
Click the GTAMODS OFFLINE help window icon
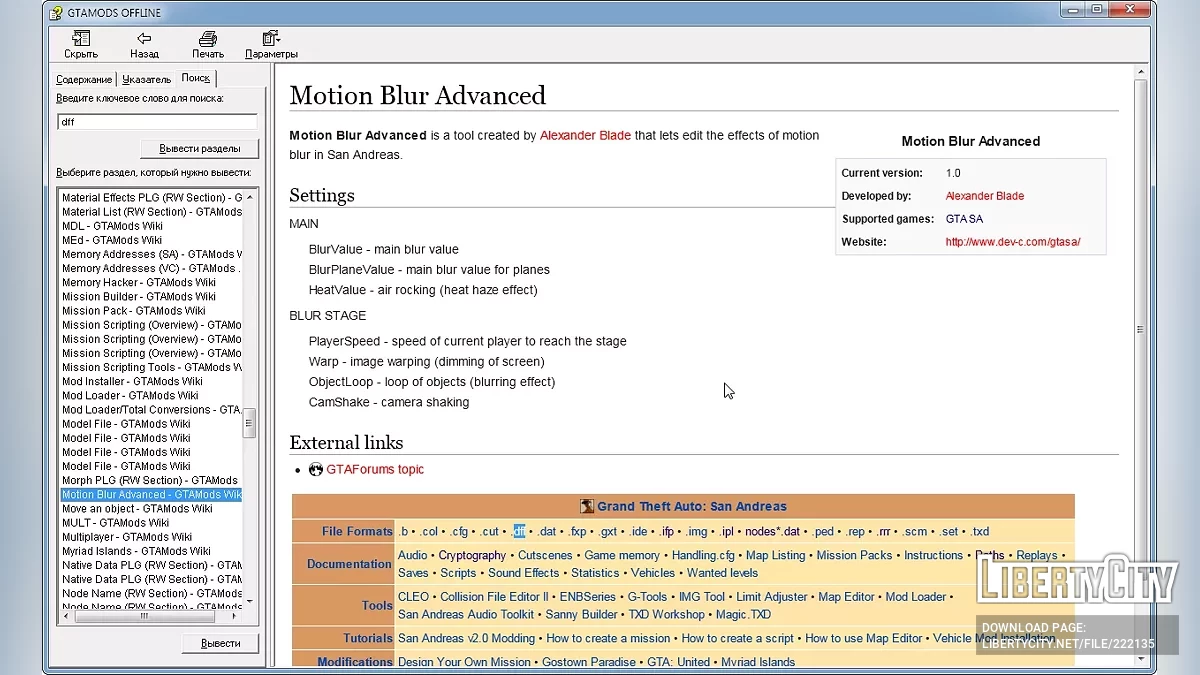pos(57,13)
